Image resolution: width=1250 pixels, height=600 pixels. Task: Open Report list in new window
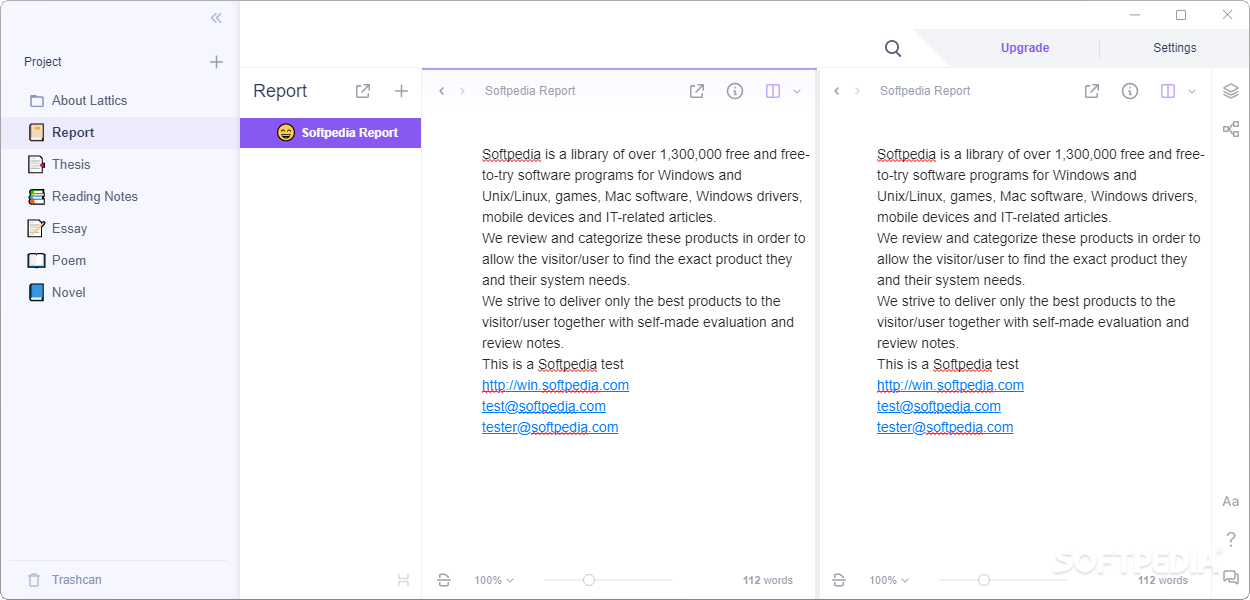tap(363, 91)
